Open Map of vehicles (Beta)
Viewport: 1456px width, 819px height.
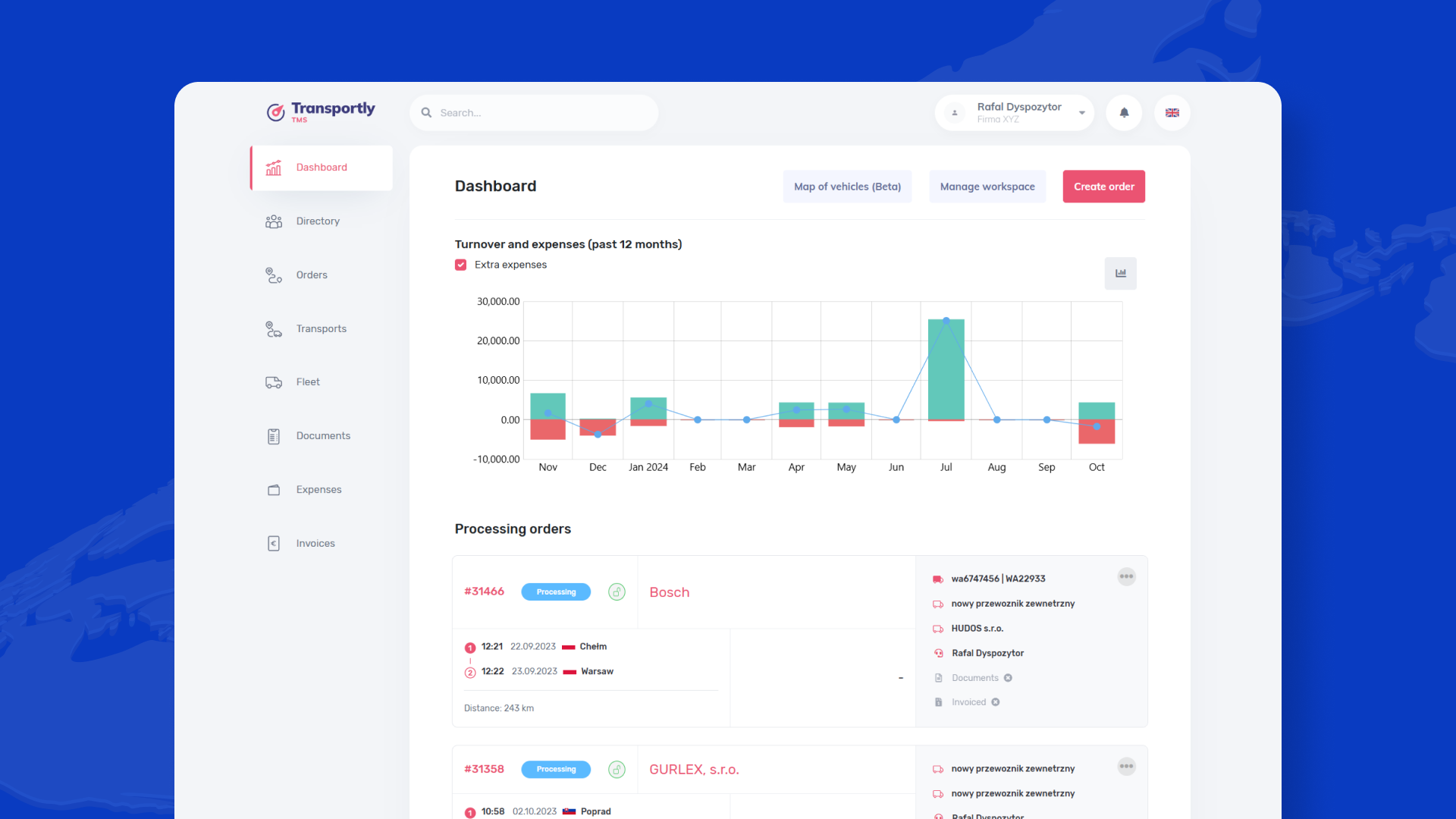(847, 187)
